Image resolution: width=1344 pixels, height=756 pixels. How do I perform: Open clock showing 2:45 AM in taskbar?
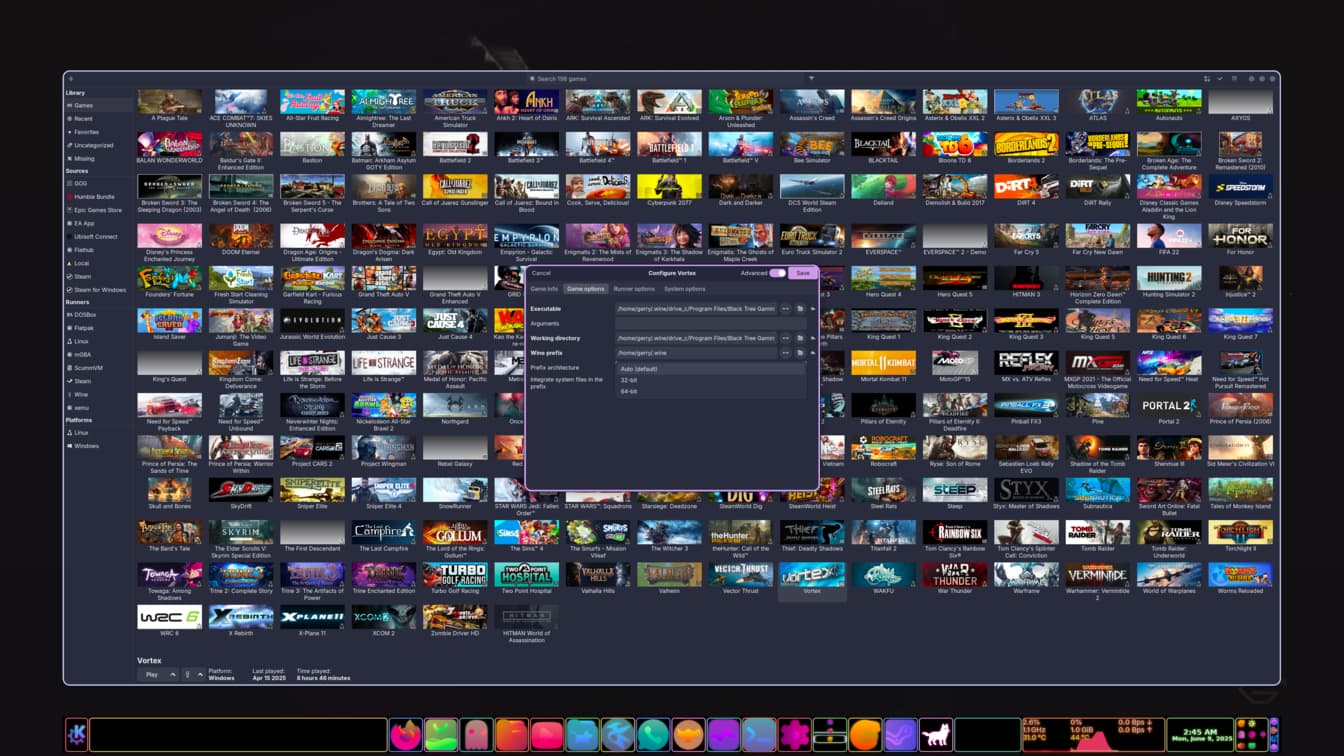(x=1200, y=735)
